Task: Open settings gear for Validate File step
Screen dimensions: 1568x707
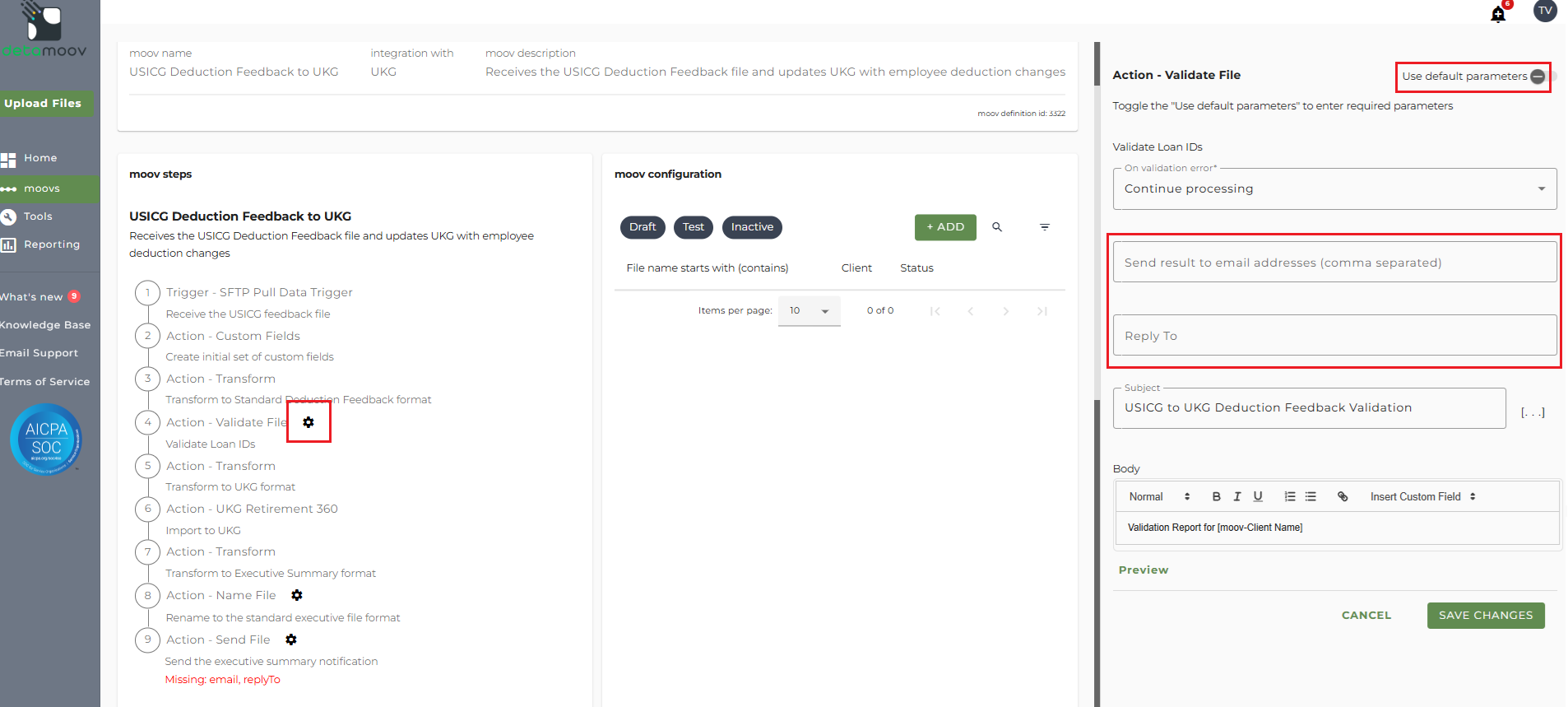Action: click(308, 422)
